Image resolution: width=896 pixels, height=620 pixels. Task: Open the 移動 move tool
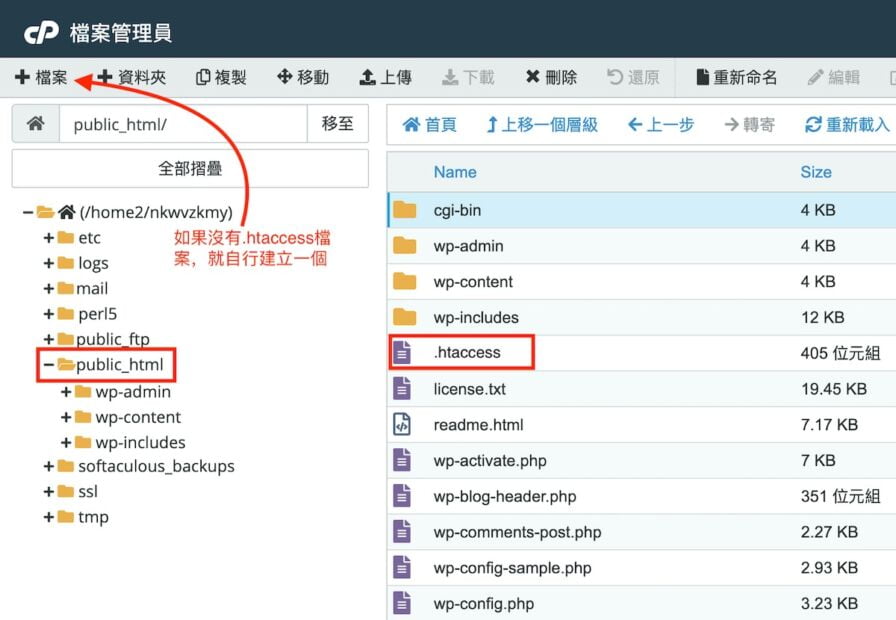click(302, 75)
